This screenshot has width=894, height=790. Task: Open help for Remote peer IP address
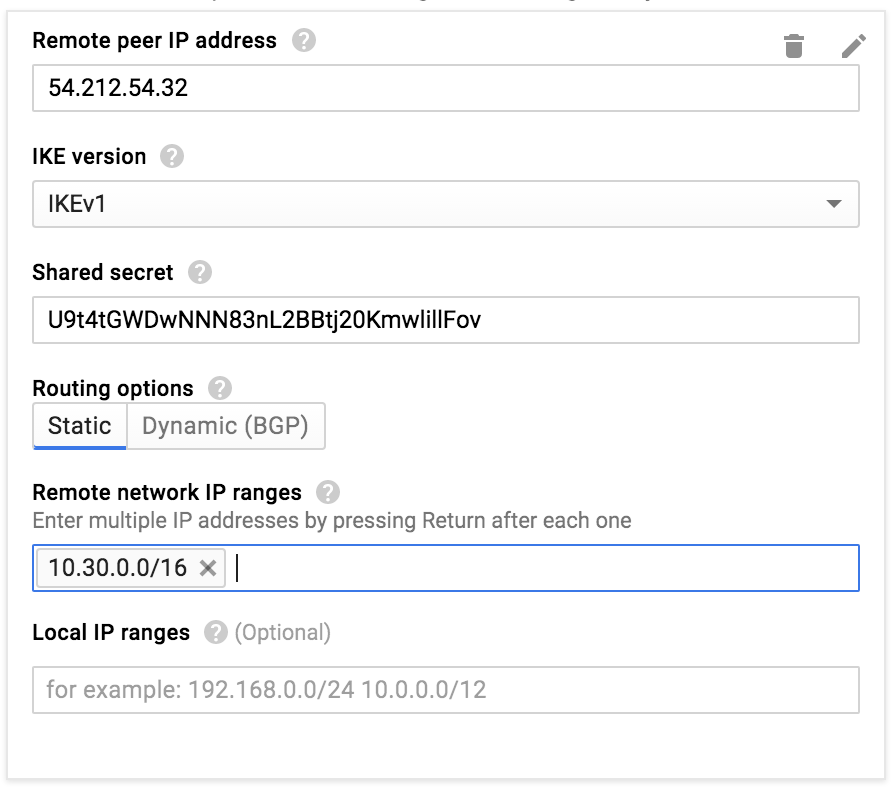pos(304,40)
